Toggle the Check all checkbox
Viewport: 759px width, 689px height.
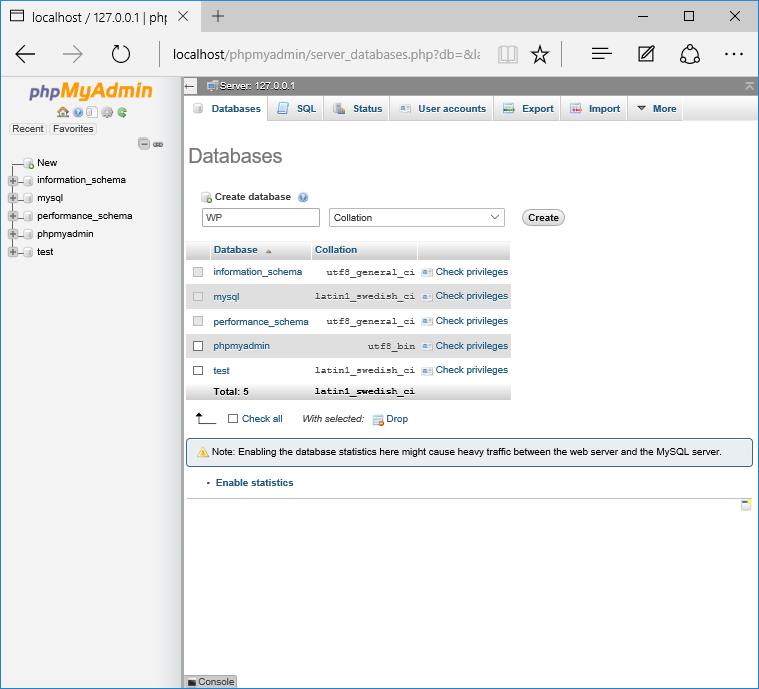[233, 418]
